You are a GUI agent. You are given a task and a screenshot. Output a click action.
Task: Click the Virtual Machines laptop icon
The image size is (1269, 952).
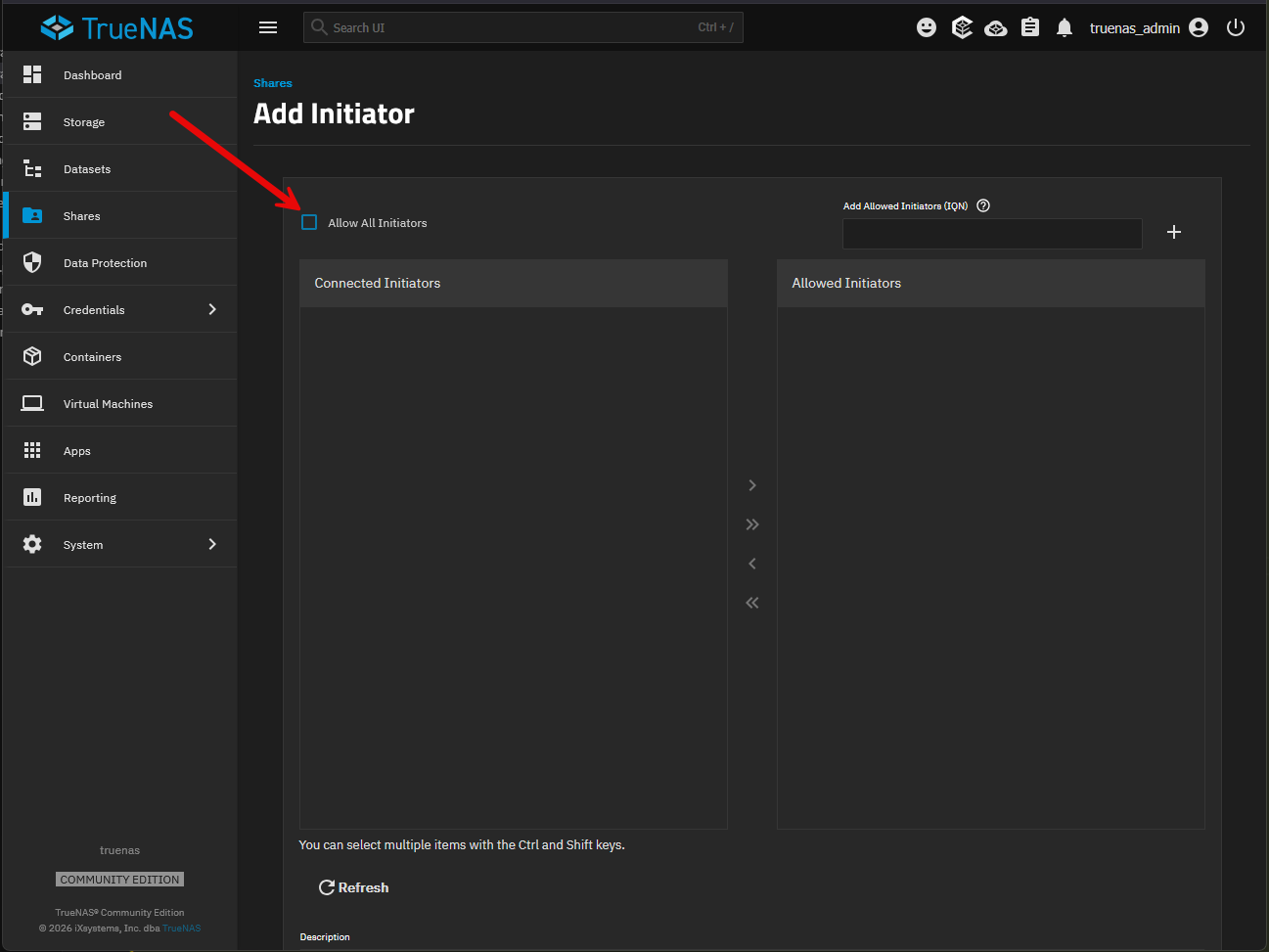32,403
